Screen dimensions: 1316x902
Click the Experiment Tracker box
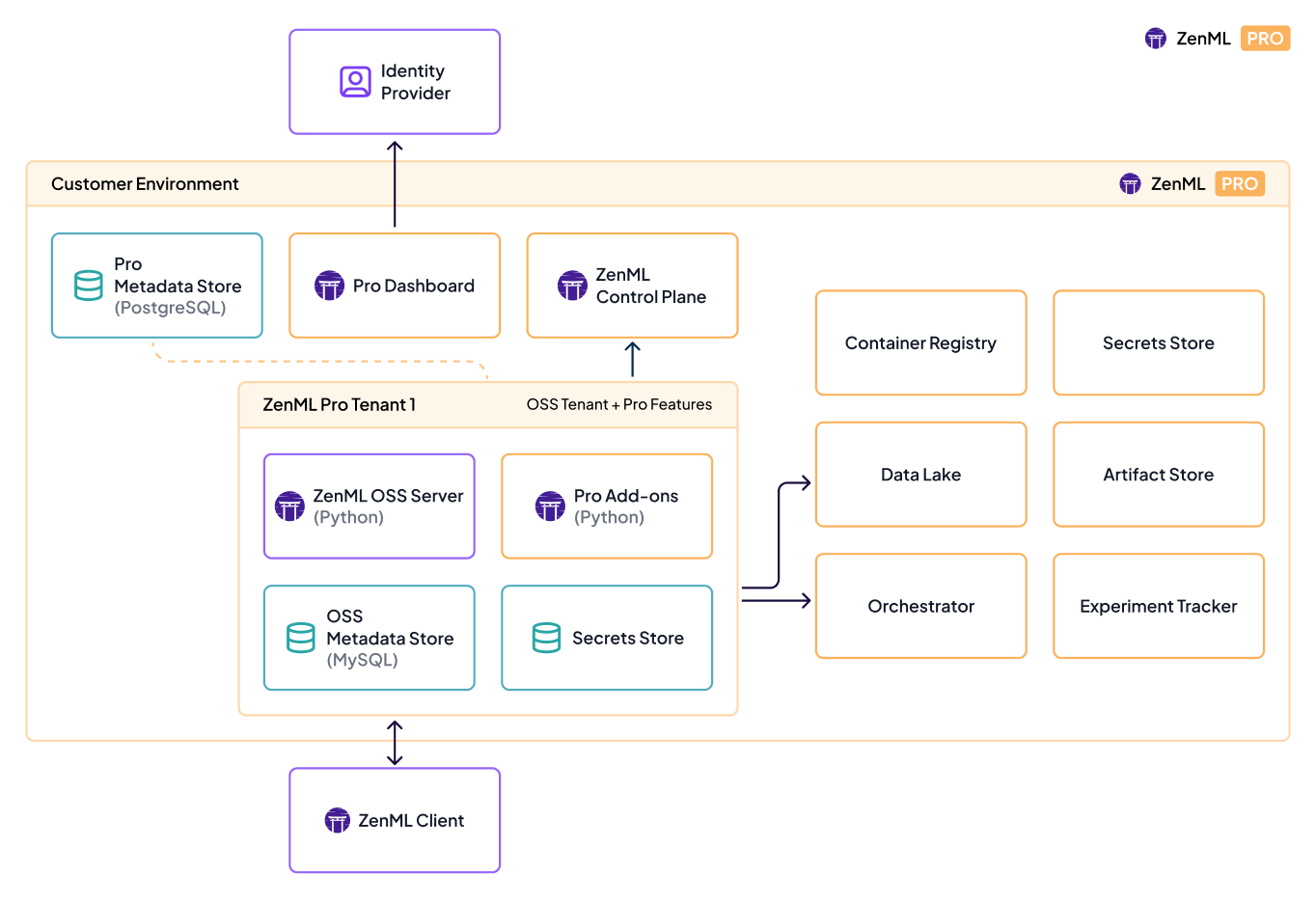(x=1158, y=606)
